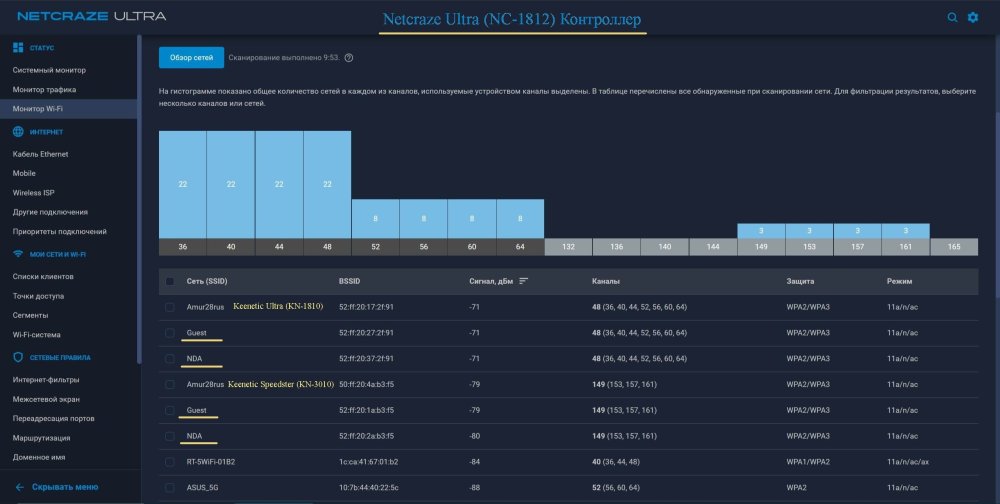The image size is (1000, 504).
Task: Sort by Сигнал, дБм column header
Action: coord(492,281)
